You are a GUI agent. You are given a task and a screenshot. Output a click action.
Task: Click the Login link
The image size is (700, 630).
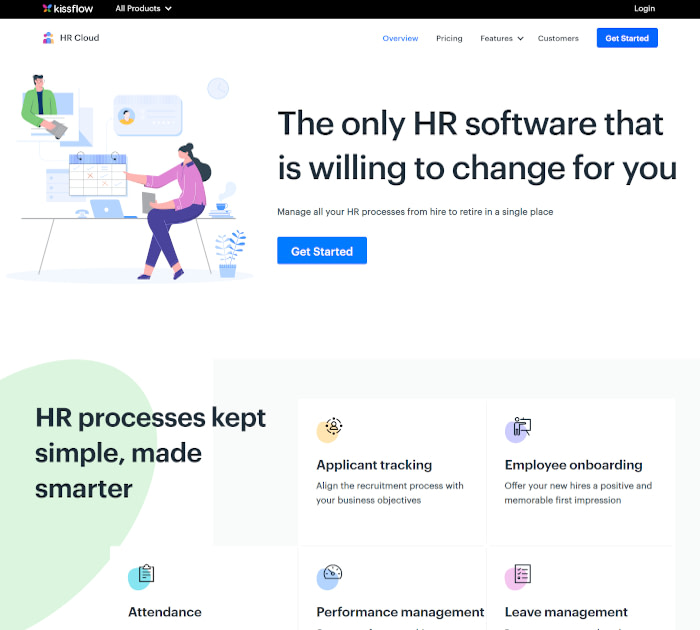644,8
